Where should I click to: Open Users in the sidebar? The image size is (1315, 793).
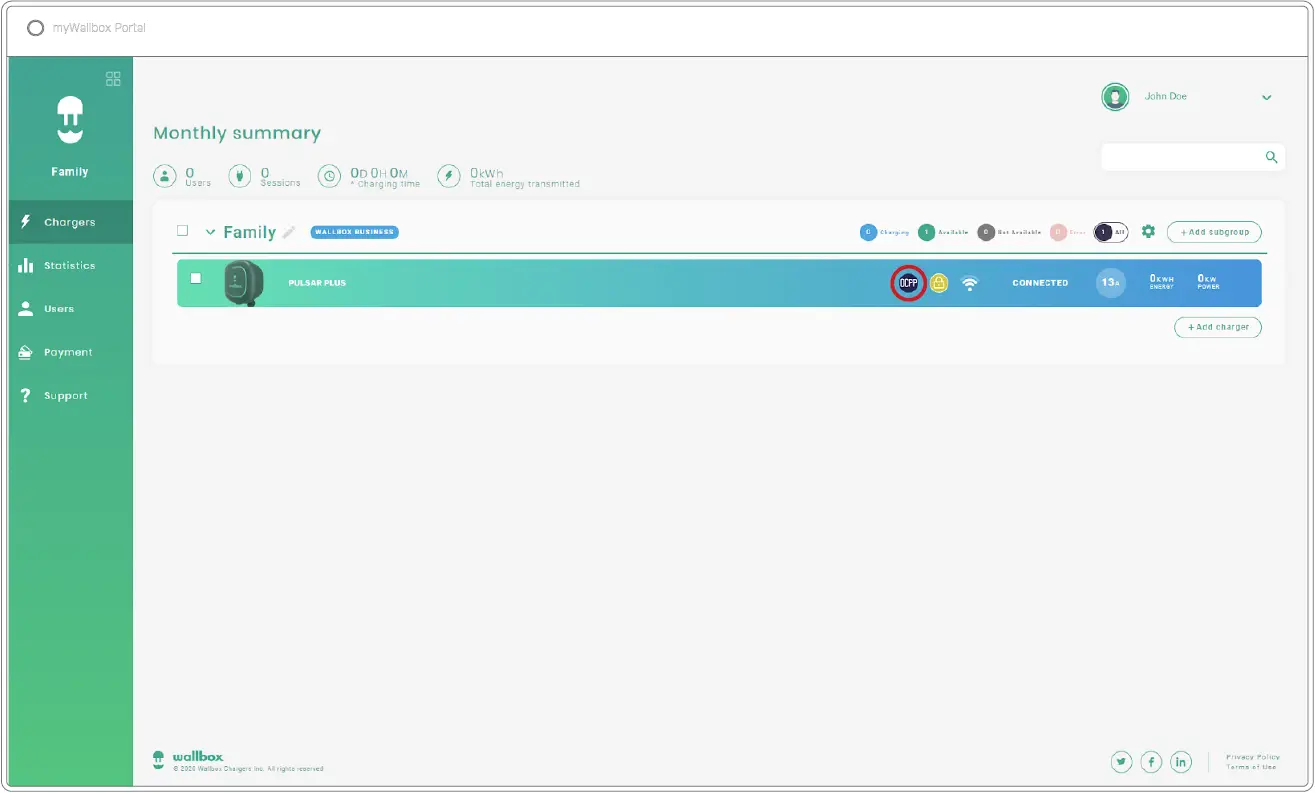[70, 309]
